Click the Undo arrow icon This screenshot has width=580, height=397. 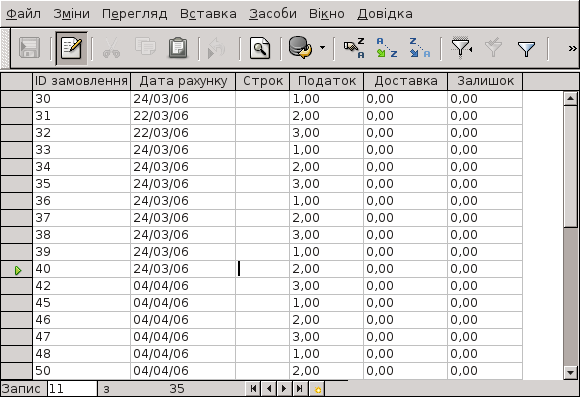pyautogui.click(x=217, y=48)
